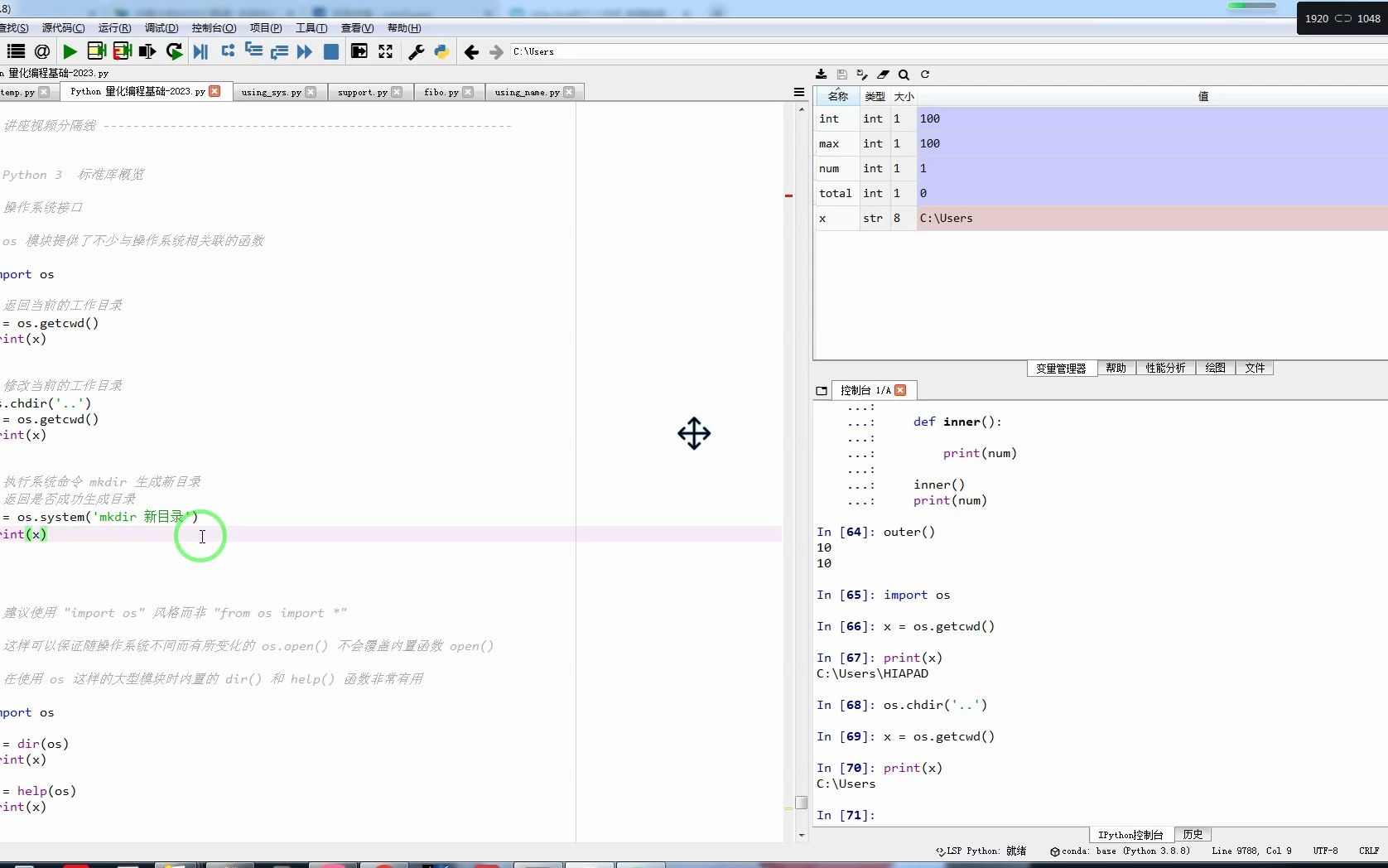Image resolution: width=1388 pixels, height=868 pixels.
Task: Start debugging with the Debug file icon
Action: coord(200,51)
